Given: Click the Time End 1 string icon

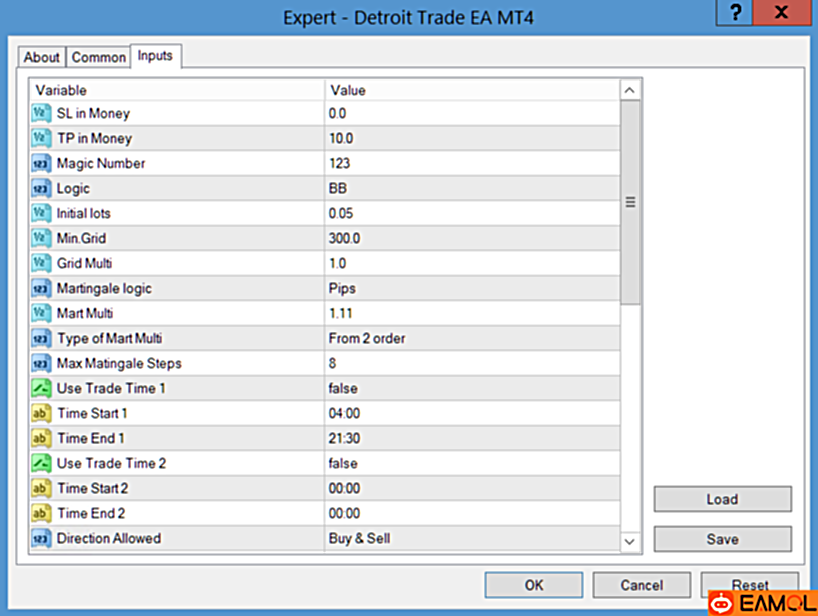Looking at the screenshot, I should pos(41,439).
